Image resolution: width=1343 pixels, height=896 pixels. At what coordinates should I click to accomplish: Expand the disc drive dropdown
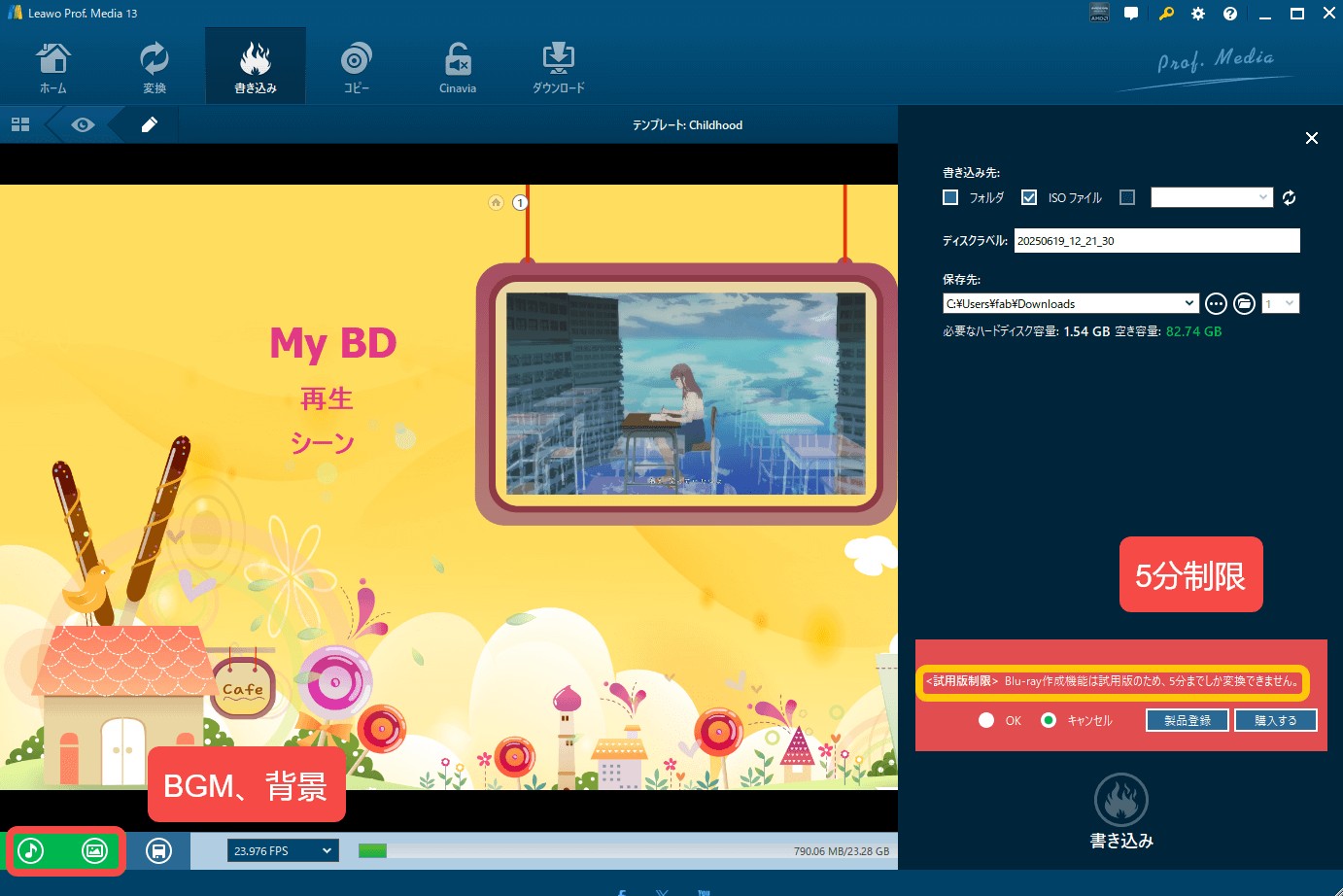(x=1212, y=197)
